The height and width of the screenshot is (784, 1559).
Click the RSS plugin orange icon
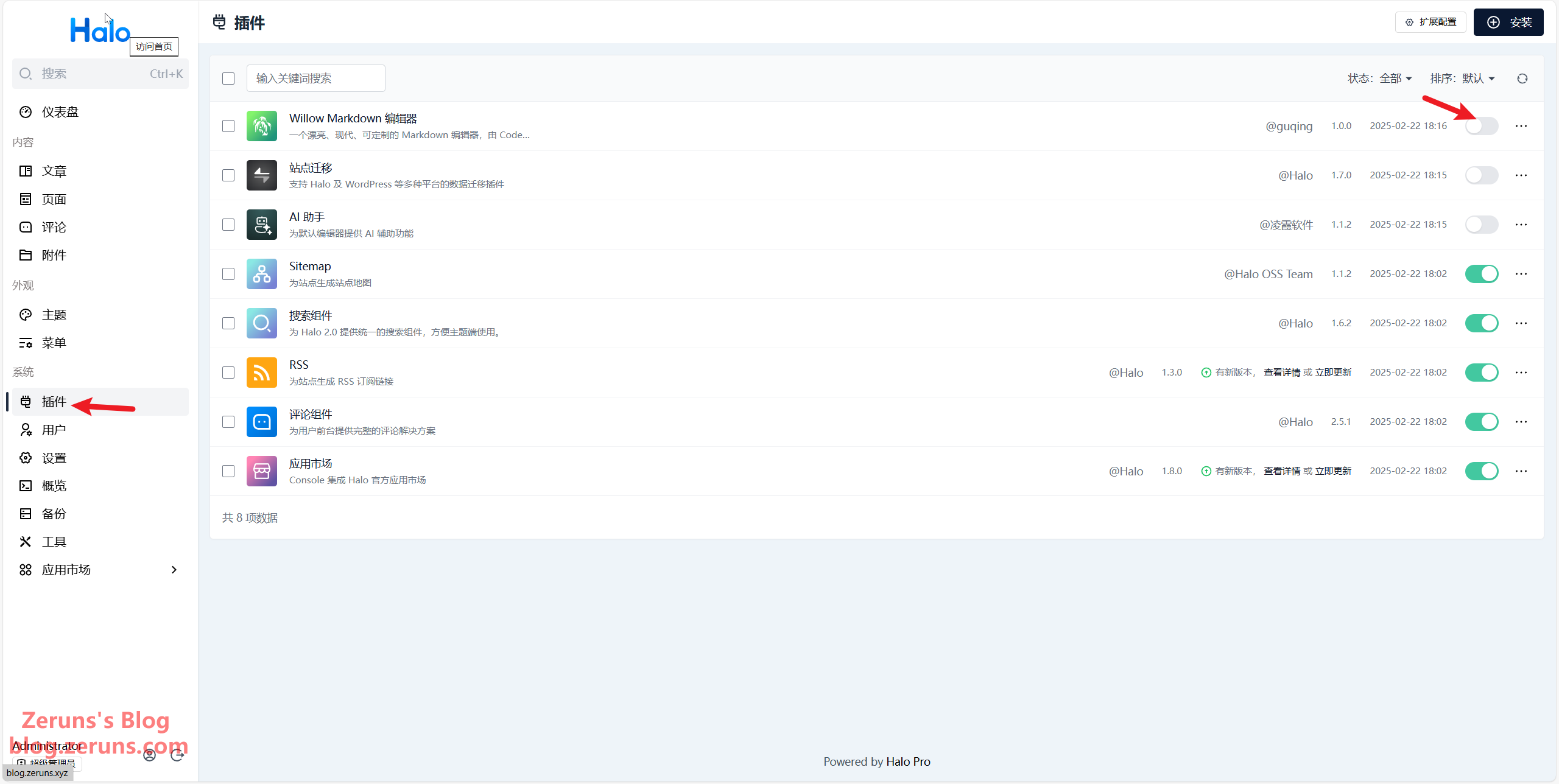[x=262, y=373]
